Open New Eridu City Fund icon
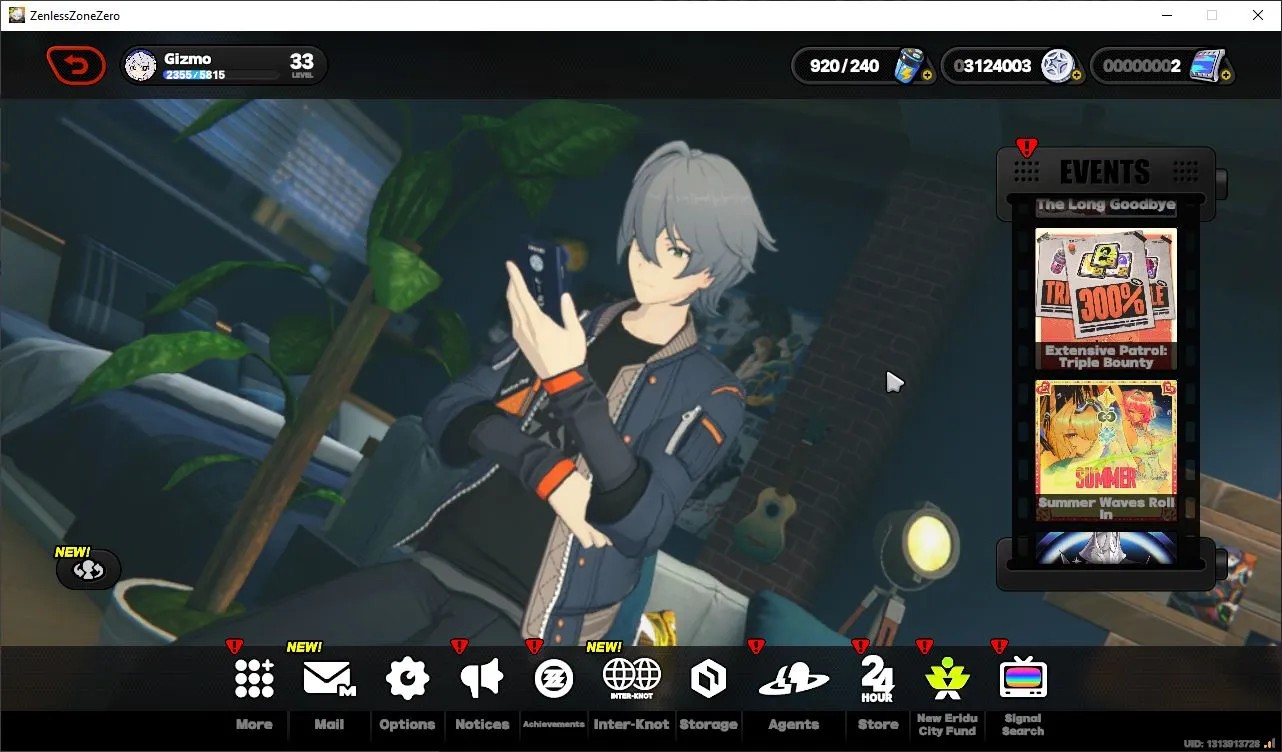Image resolution: width=1282 pixels, height=752 pixels. coord(945,680)
